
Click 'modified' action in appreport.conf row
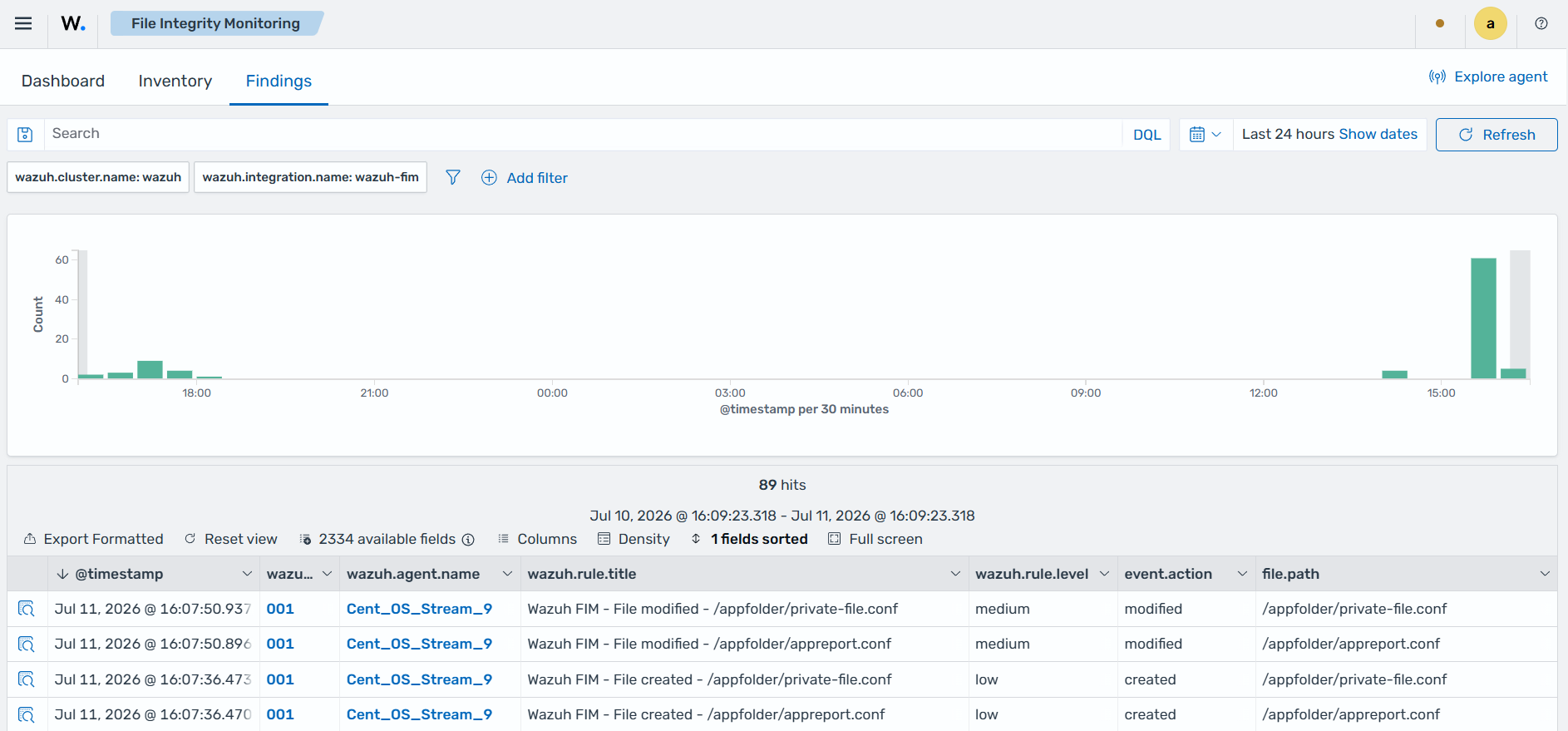coord(1153,644)
